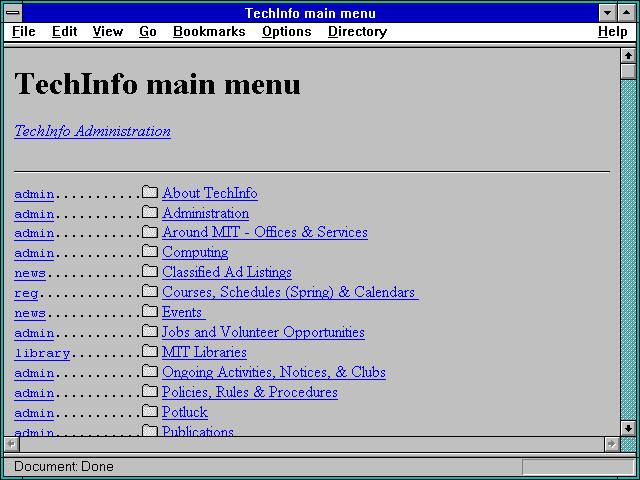Open the Events link
The height and width of the screenshot is (480, 640).
(184, 313)
